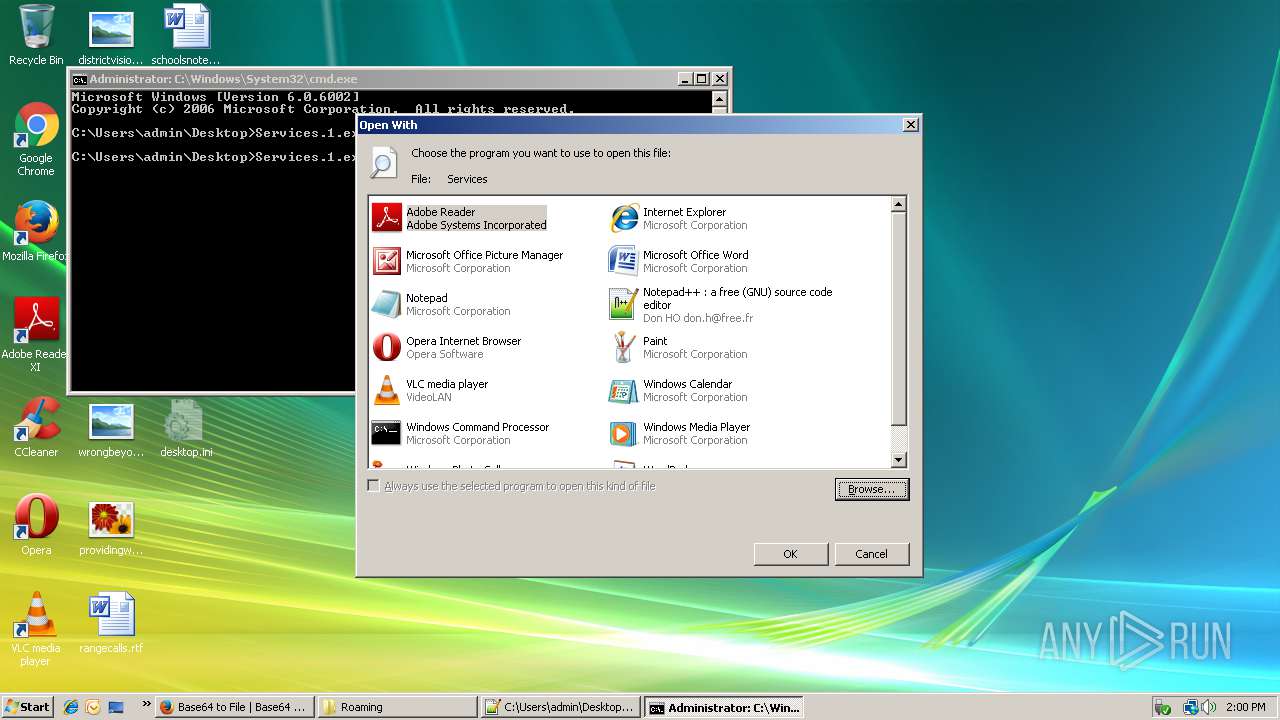The width and height of the screenshot is (1280, 720).
Task: Click the Browse button
Action: coord(872,489)
